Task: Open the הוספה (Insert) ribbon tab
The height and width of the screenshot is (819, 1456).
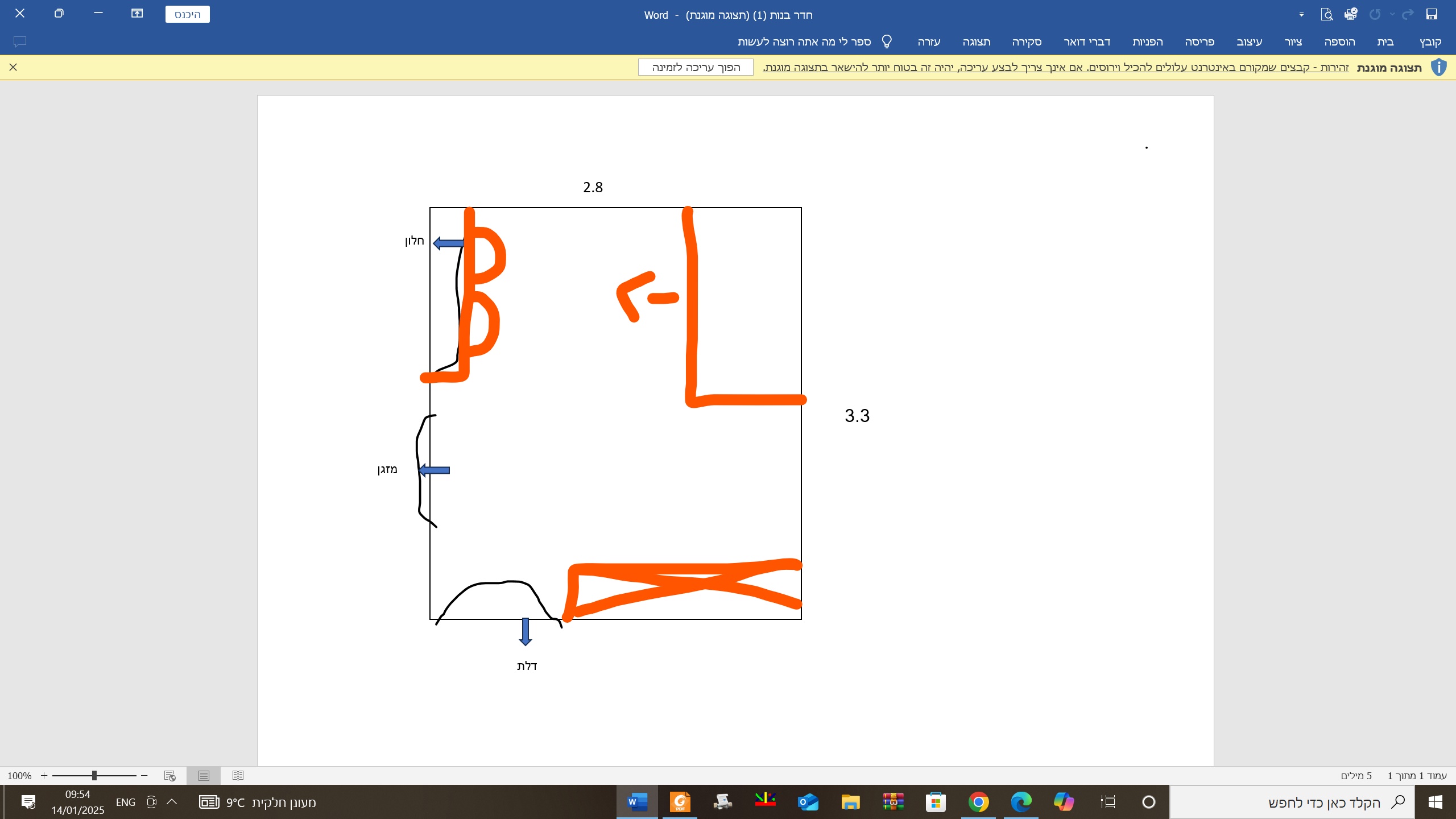Action: tap(1339, 42)
